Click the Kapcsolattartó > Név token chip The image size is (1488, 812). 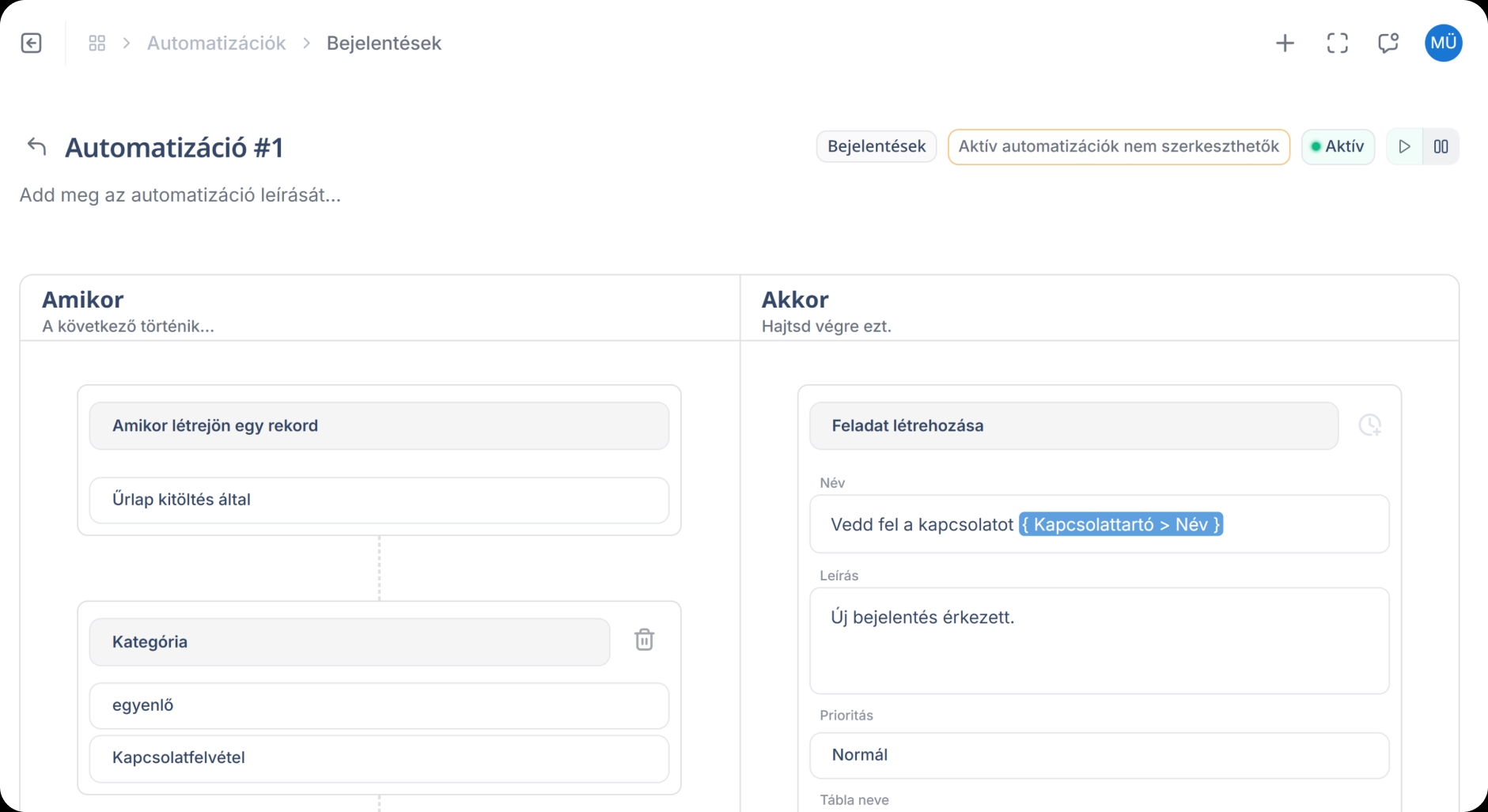click(1121, 523)
